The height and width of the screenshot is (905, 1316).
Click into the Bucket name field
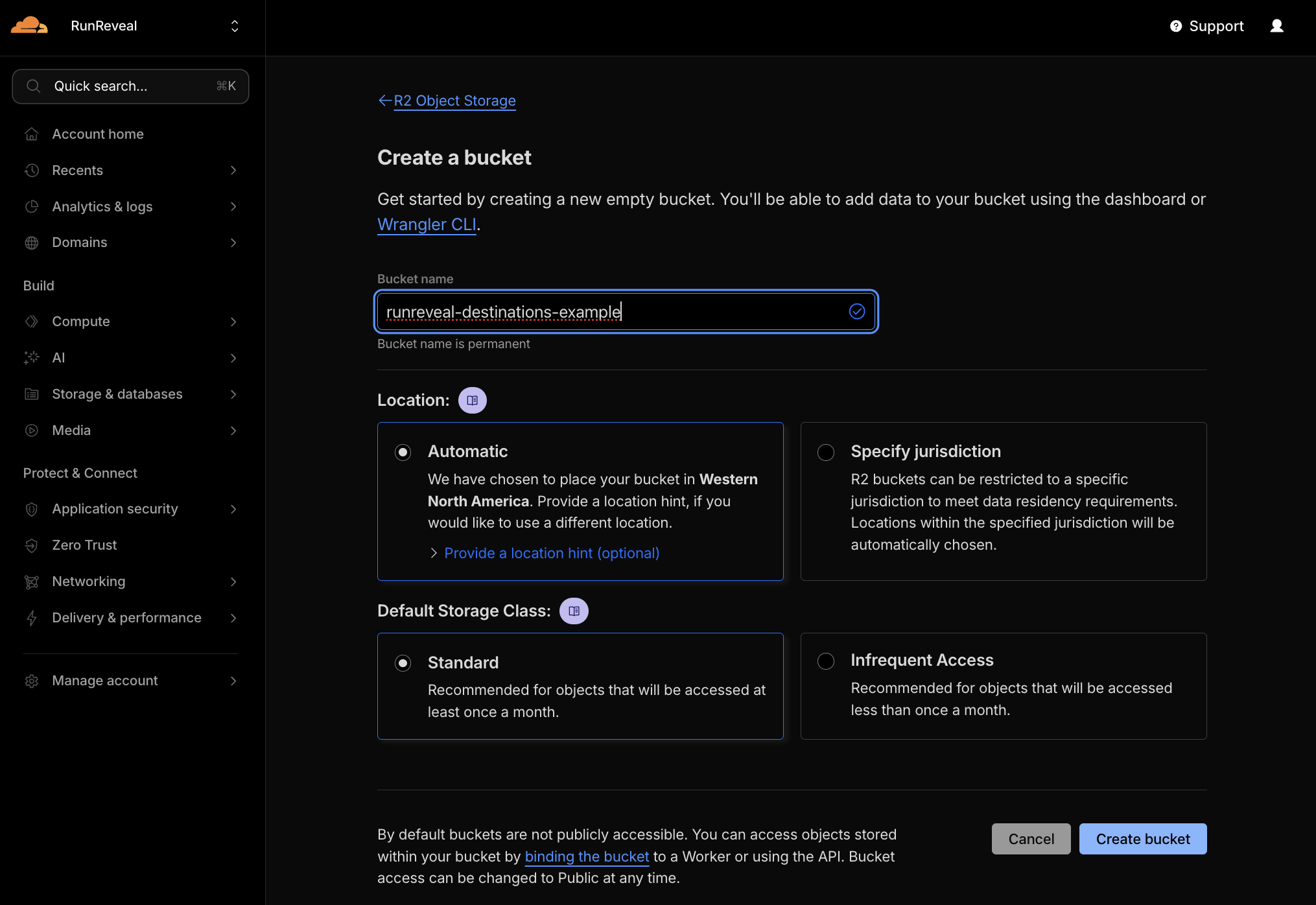609,312
